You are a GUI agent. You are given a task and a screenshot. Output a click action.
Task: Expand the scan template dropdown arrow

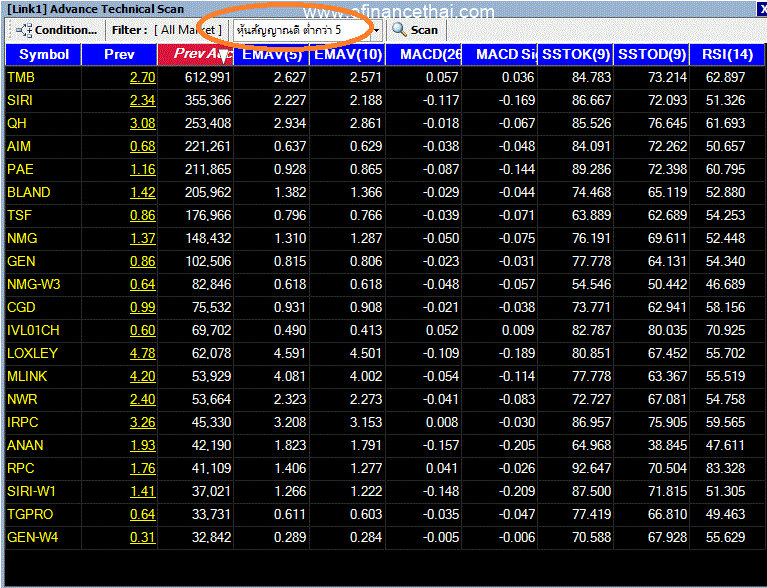click(376, 31)
